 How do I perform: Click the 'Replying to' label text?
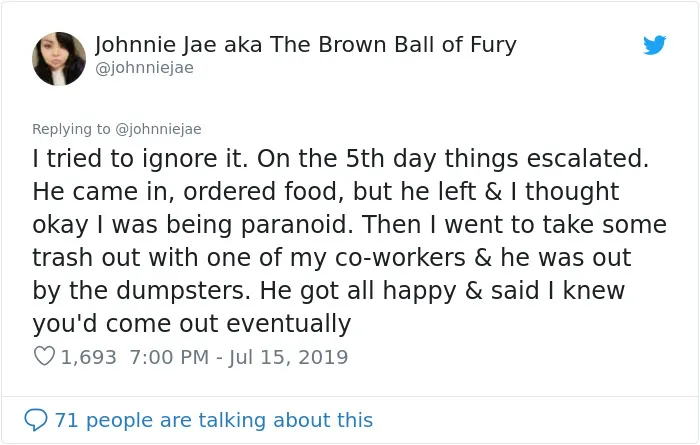71,129
